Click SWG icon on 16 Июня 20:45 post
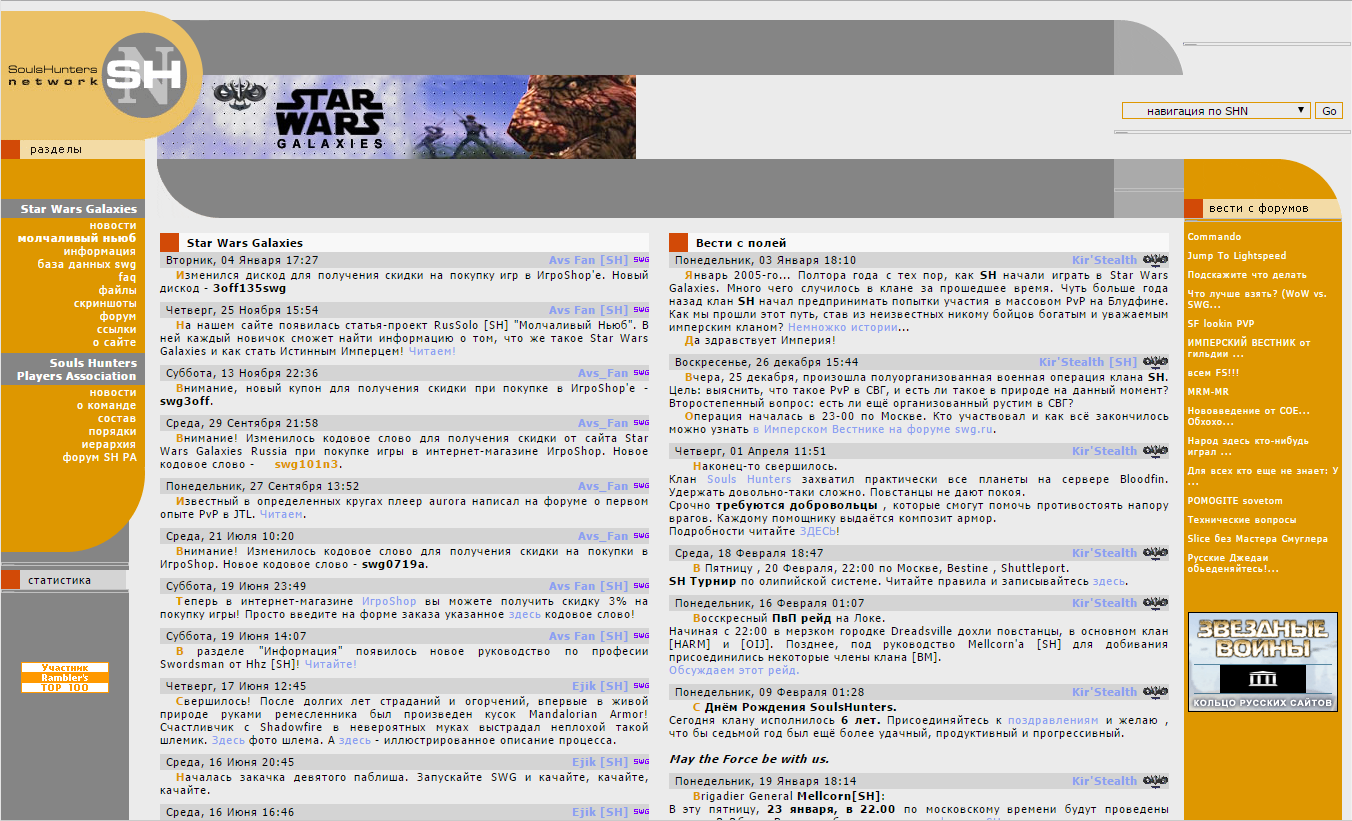 (641, 762)
